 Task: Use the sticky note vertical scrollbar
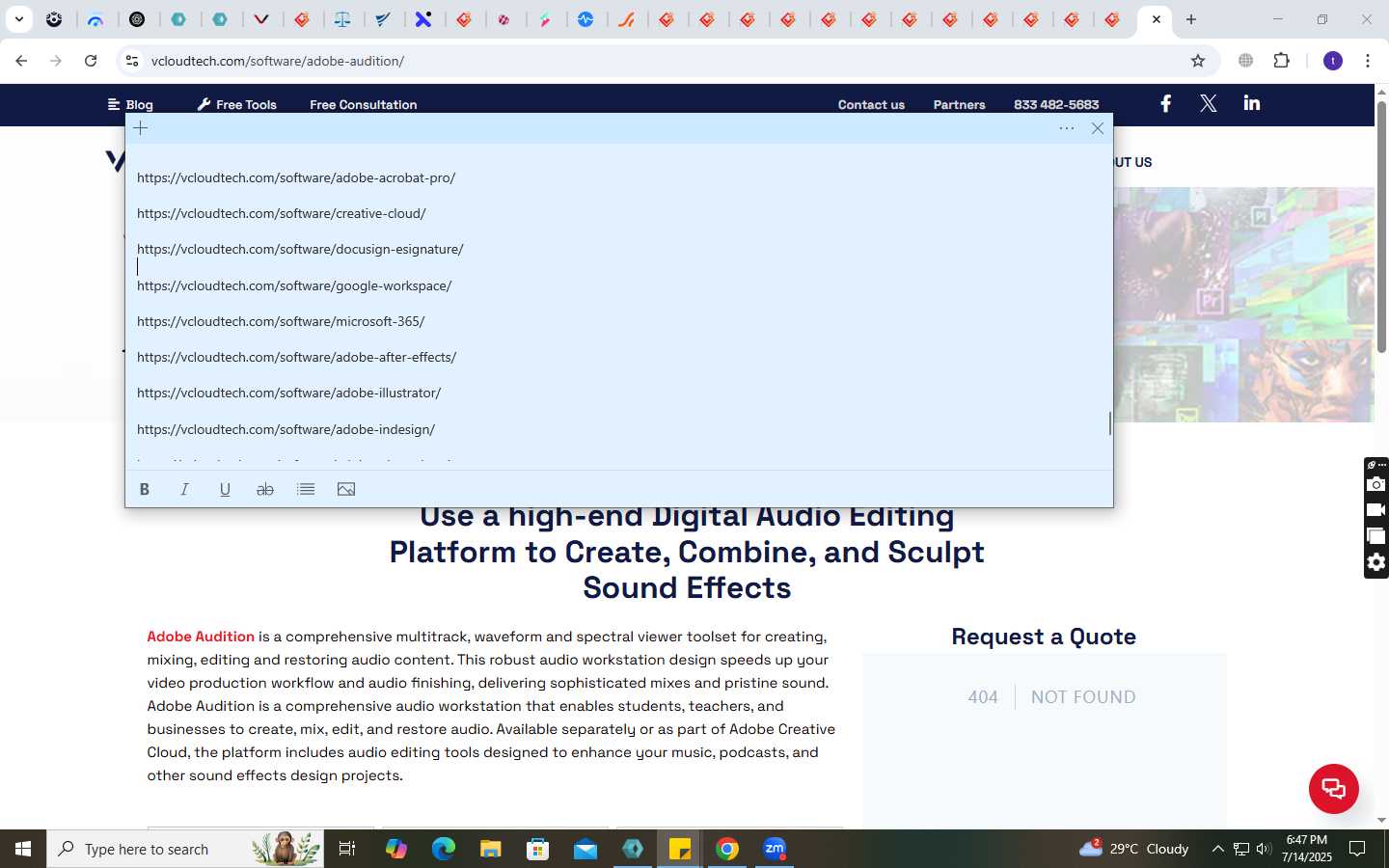point(1109,423)
